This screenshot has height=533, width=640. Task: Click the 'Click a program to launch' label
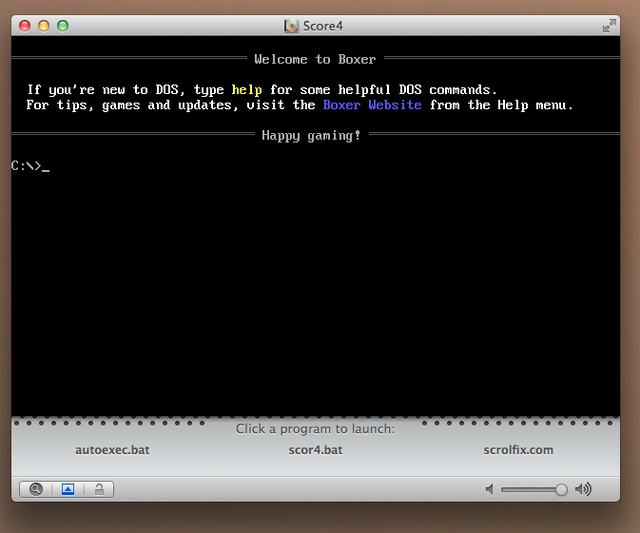tap(315, 429)
